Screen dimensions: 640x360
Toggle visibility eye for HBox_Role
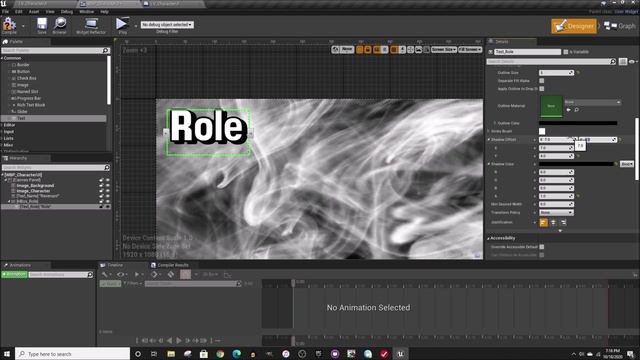pyautogui.click(x=108, y=201)
